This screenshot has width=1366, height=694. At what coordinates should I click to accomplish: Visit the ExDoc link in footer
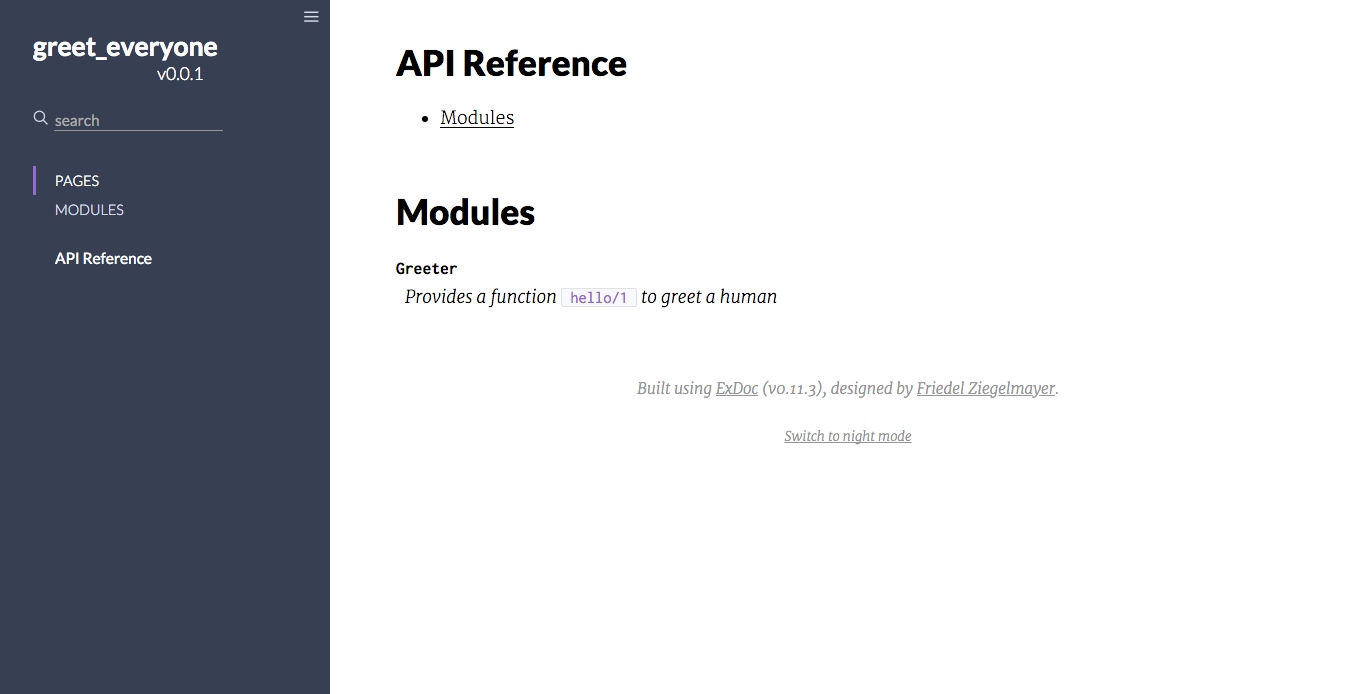click(737, 388)
